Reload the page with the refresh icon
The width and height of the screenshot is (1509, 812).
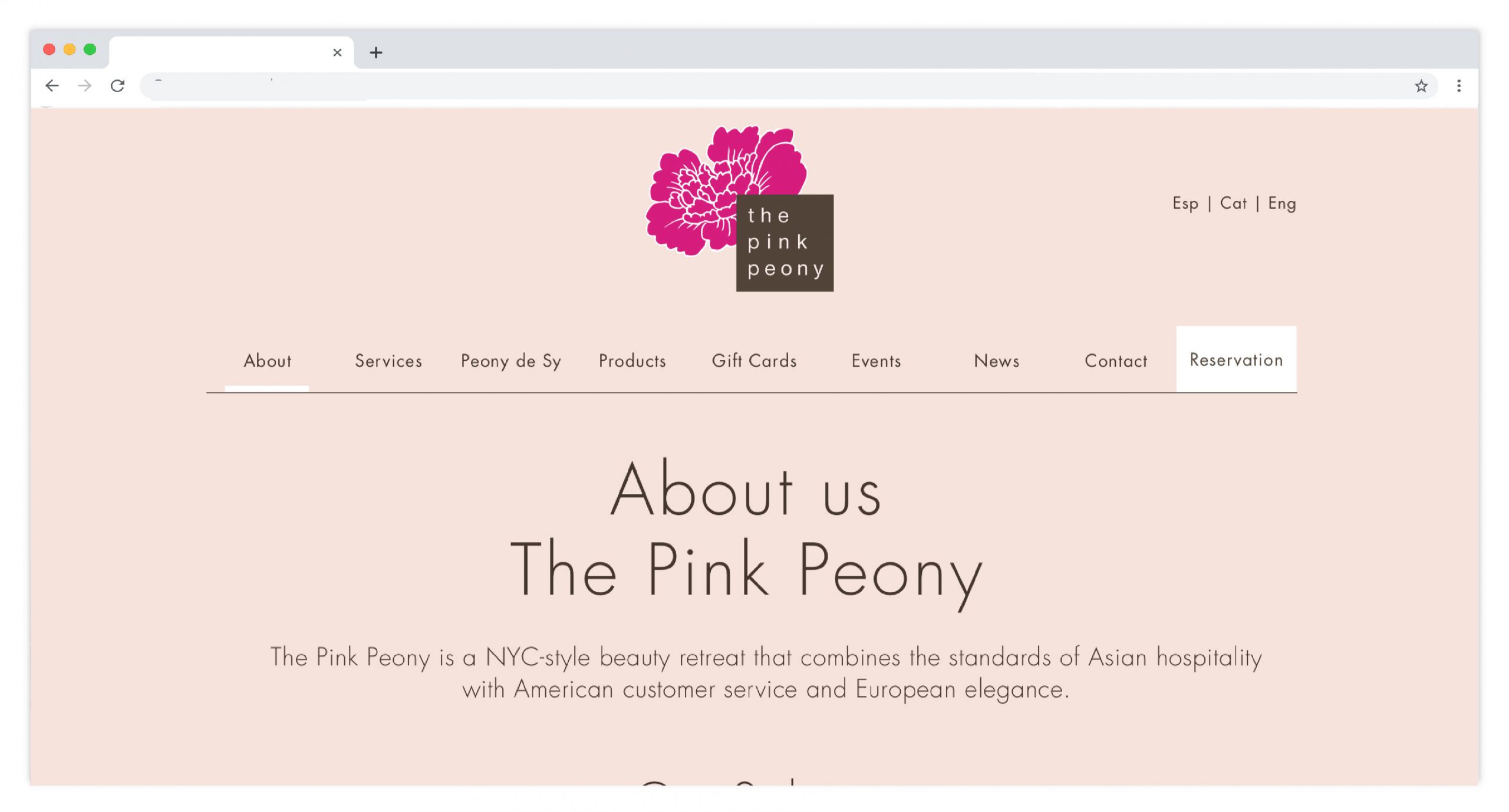point(118,86)
